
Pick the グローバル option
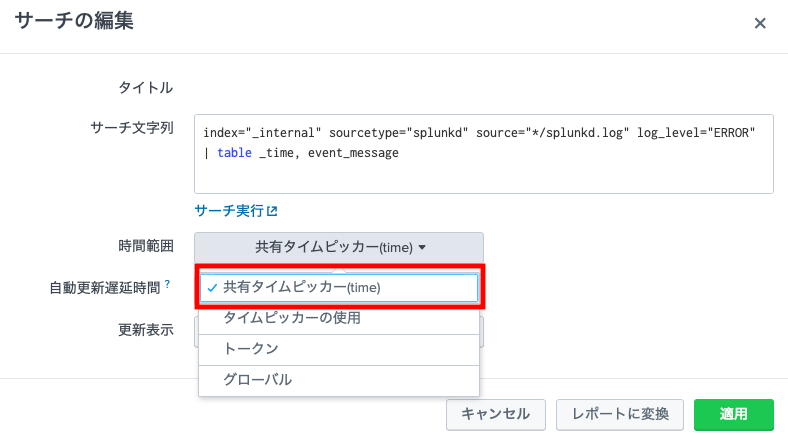(339, 380)
